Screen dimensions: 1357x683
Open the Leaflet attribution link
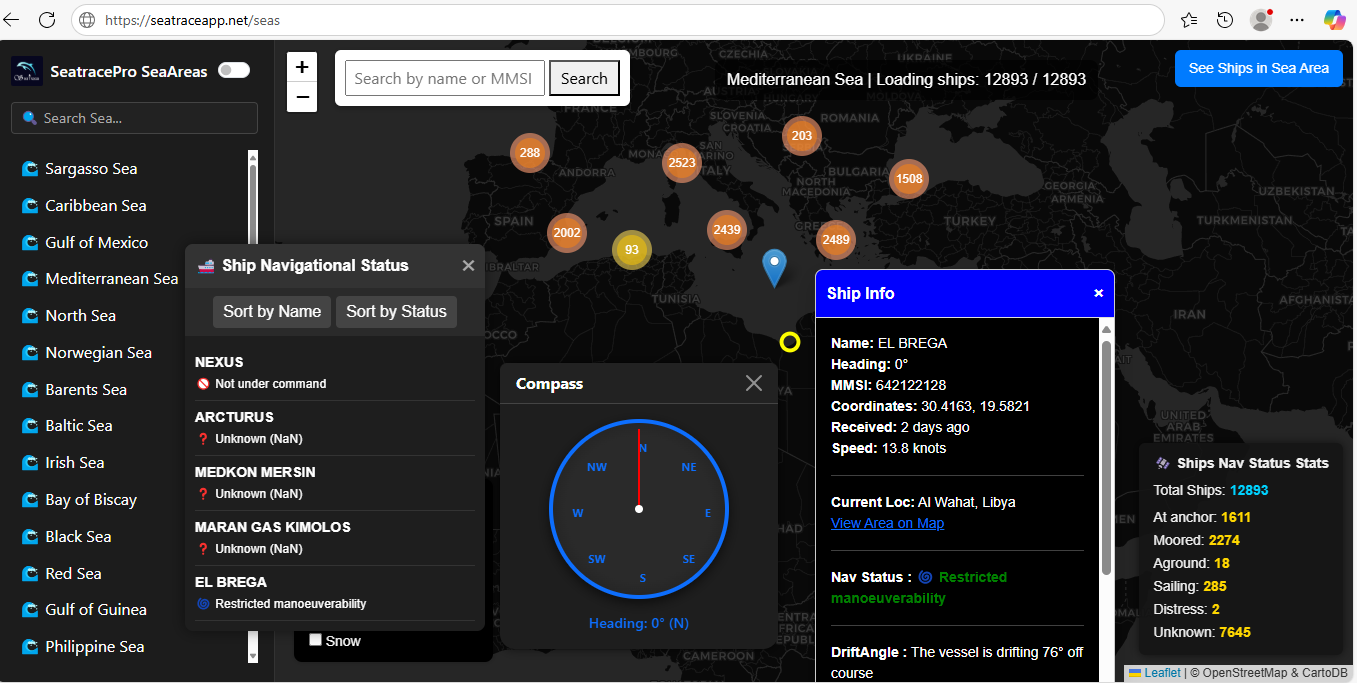1162,673
